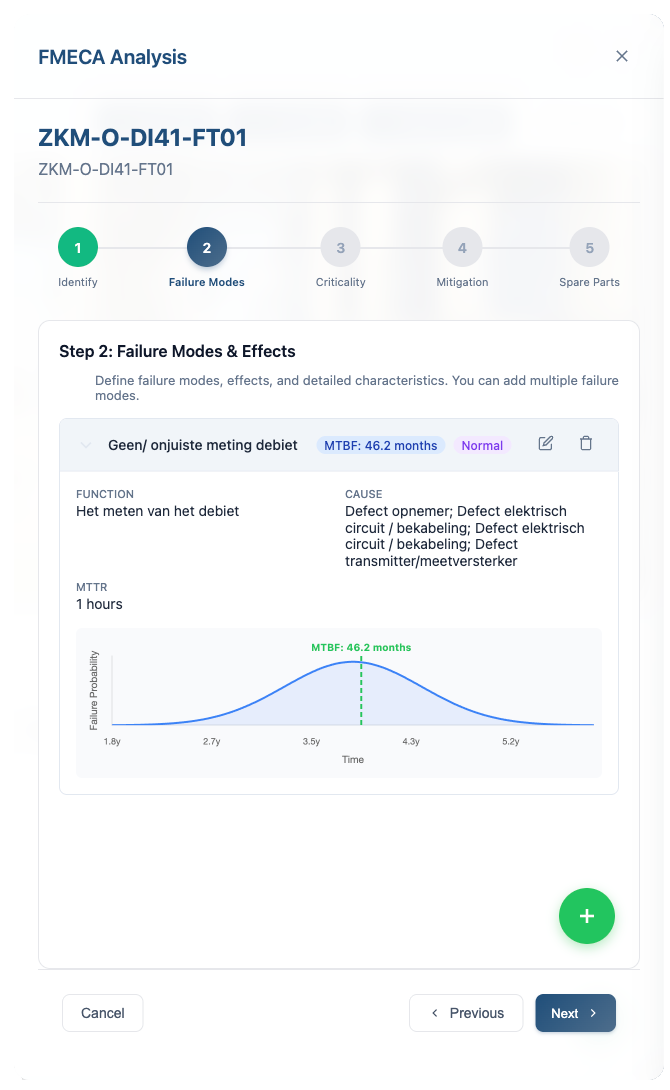Close the FMECA Analysis dialog

click(622, 56)
